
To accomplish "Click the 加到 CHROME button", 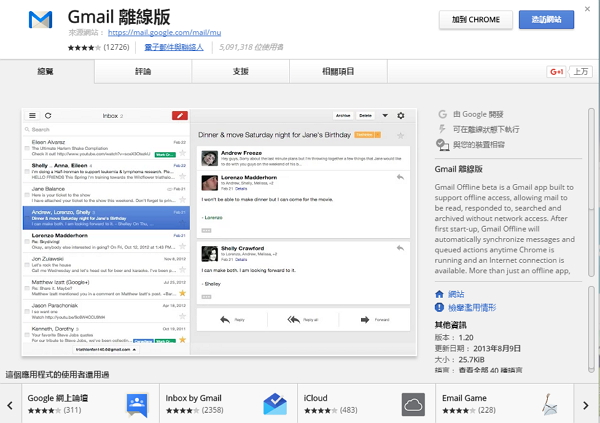I will tap(474, 20).
